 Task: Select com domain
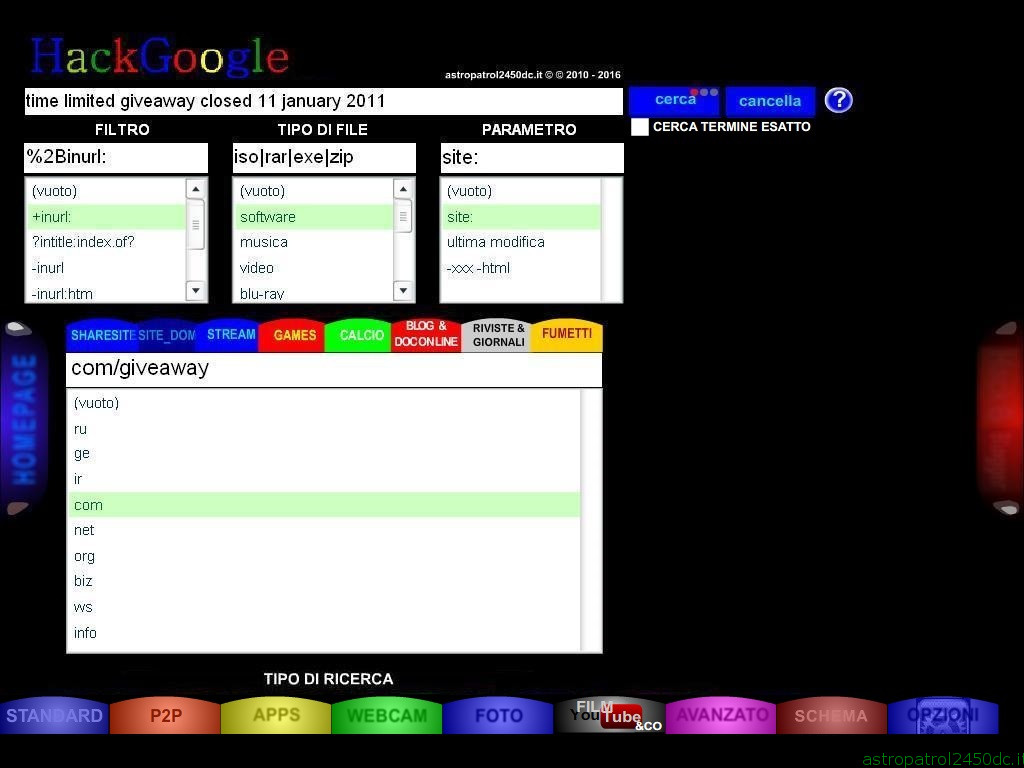325,505
